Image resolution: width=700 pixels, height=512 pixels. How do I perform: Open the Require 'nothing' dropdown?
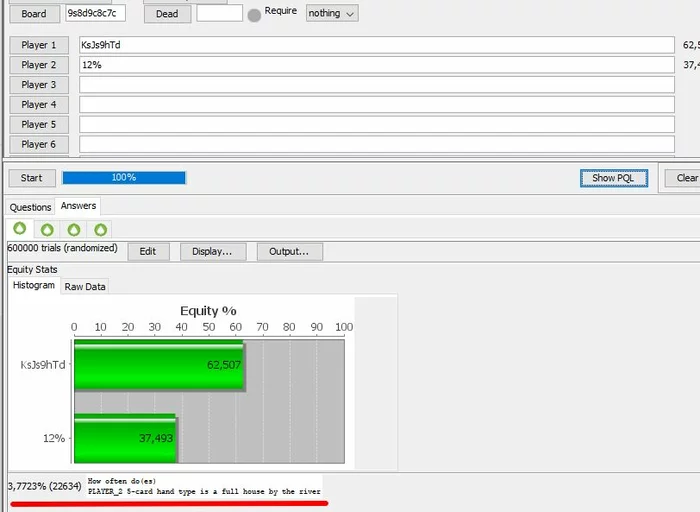pyautogui.click(x=332, y=13)
